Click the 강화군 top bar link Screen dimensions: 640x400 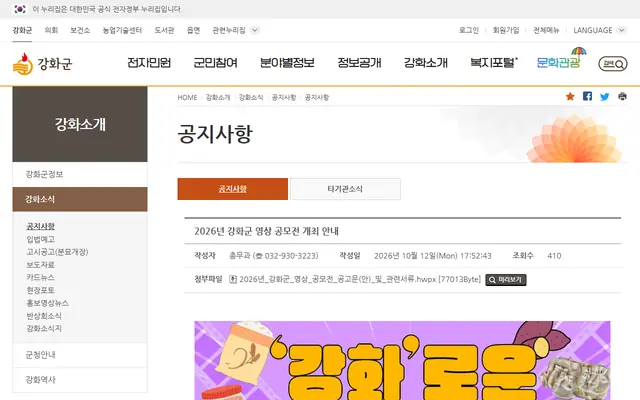pyautogui.click(x=22, y=30)
